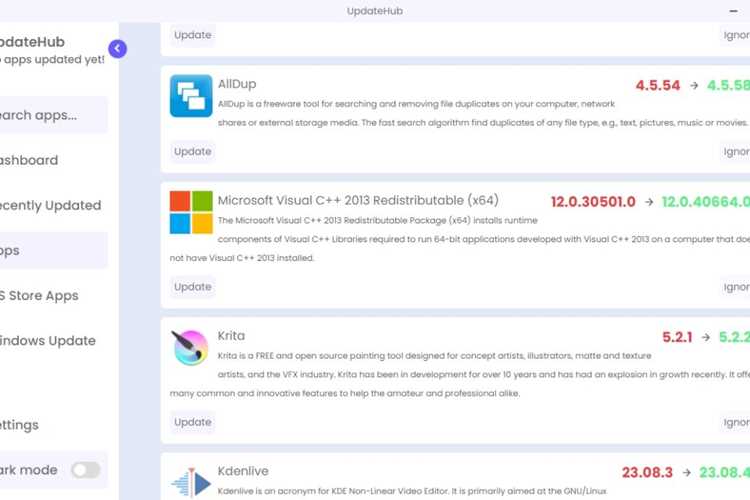Ignore the Visual C++ 2013 update
The width and height of the screenshot is (750, 500).
pyautogui.click(x=736, y=287)
